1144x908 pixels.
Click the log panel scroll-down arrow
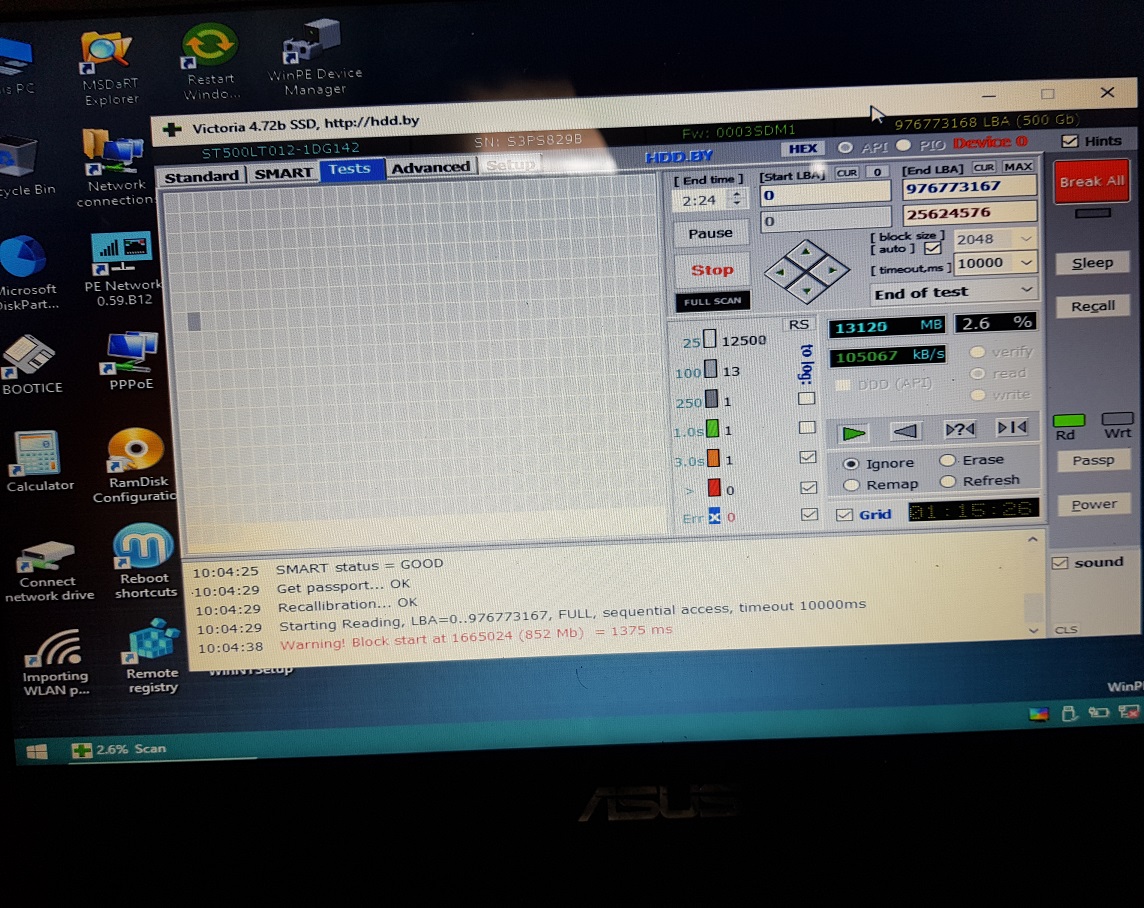[1033, 630]
